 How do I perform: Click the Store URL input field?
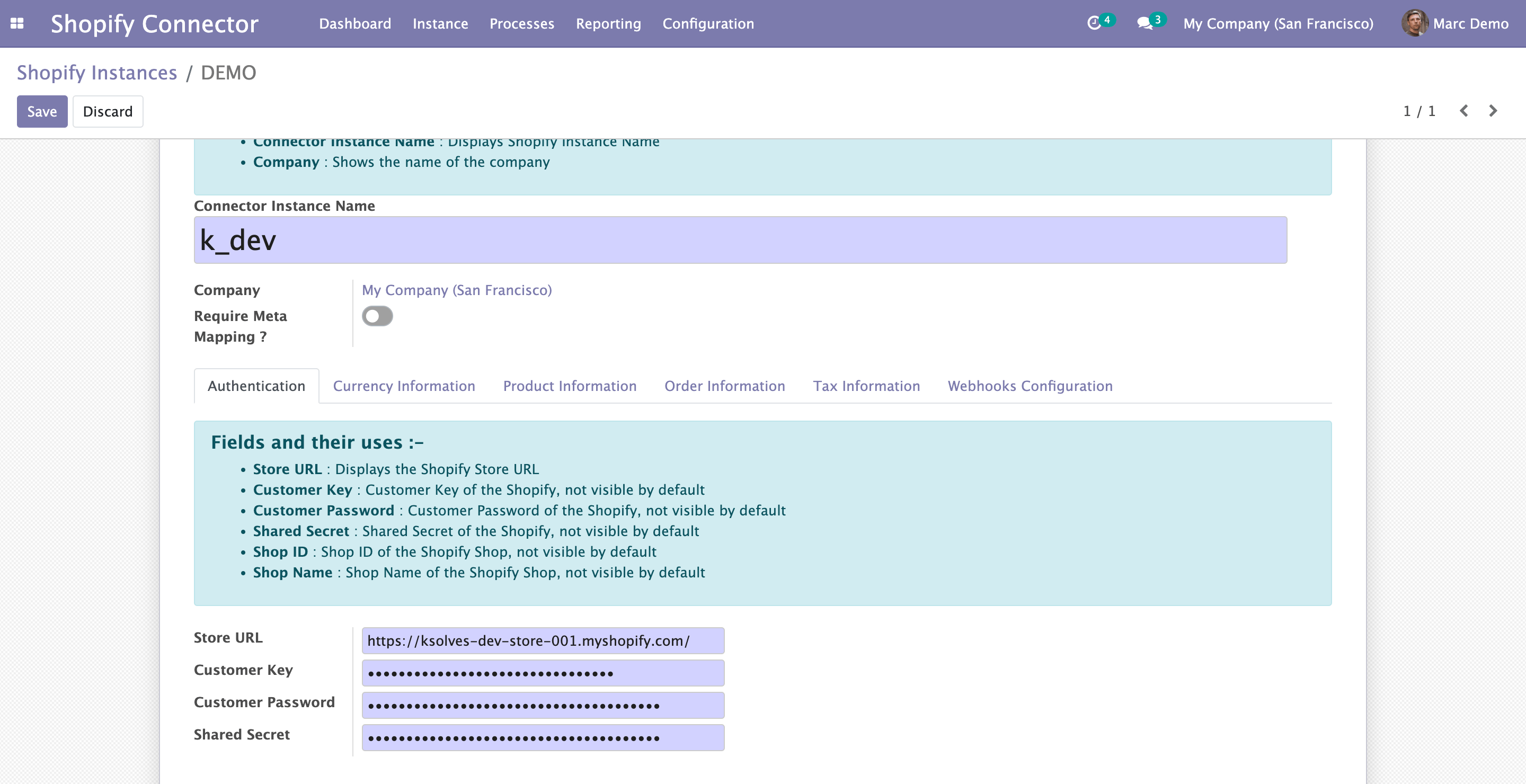(x=543, y=640)
